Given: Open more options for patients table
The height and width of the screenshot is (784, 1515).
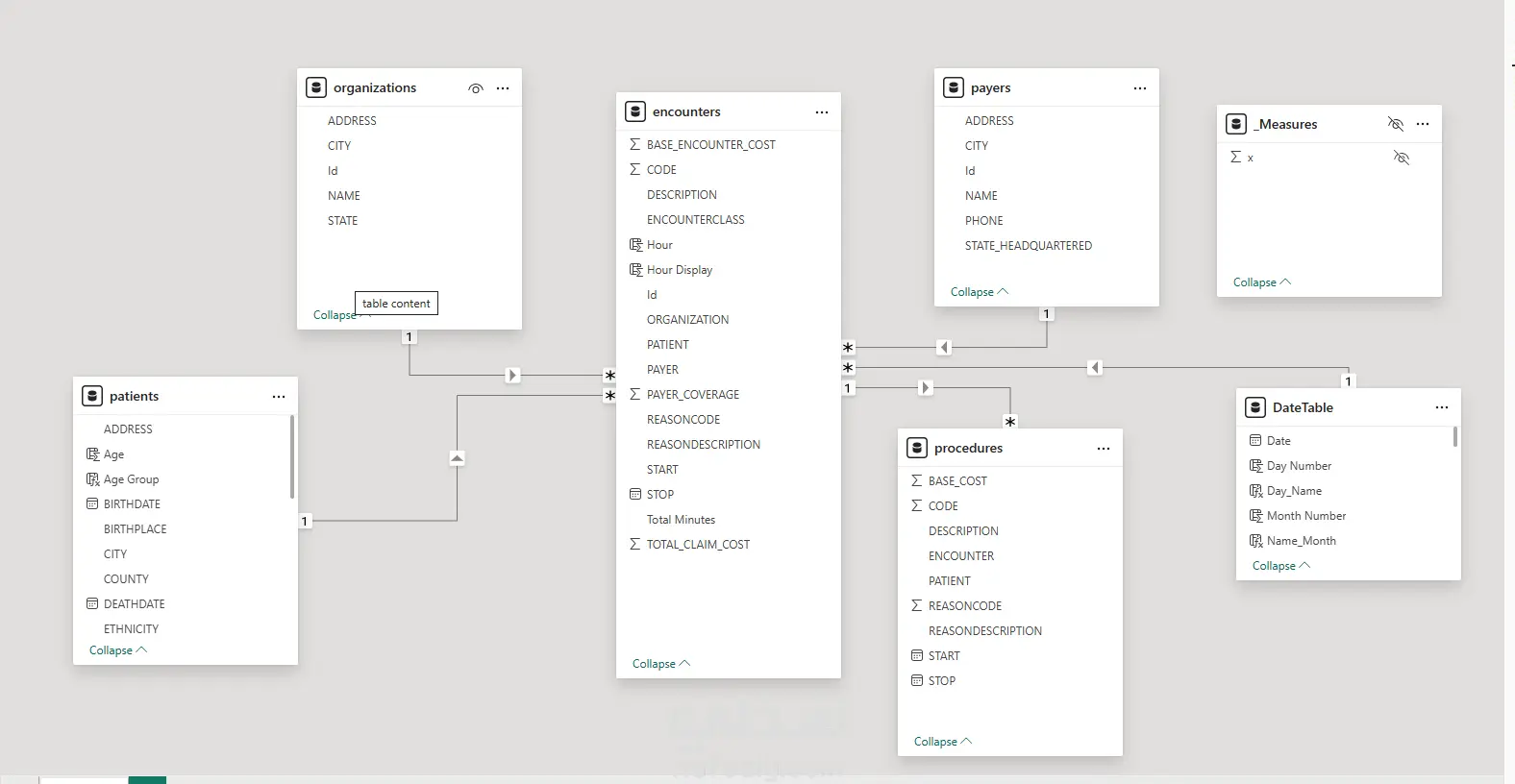Looking at the screenshot, I should coord(279,397).
